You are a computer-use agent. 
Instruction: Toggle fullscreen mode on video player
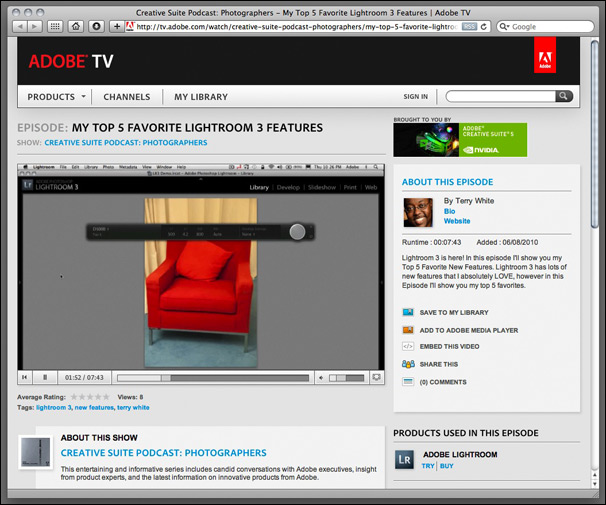coord(376,377)
